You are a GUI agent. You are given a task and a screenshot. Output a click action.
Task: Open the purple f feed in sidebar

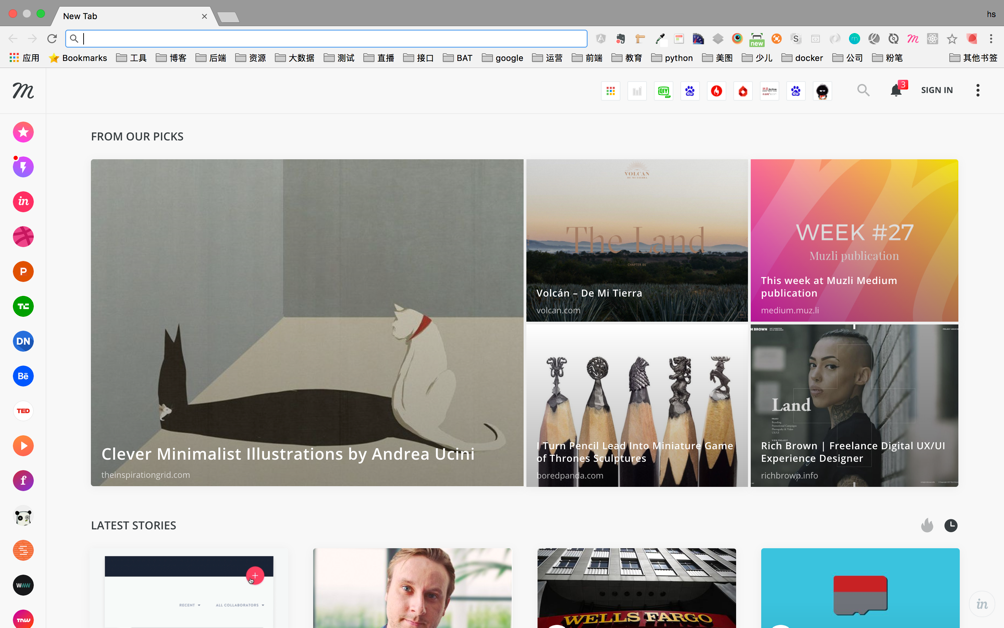coord(23,480)
